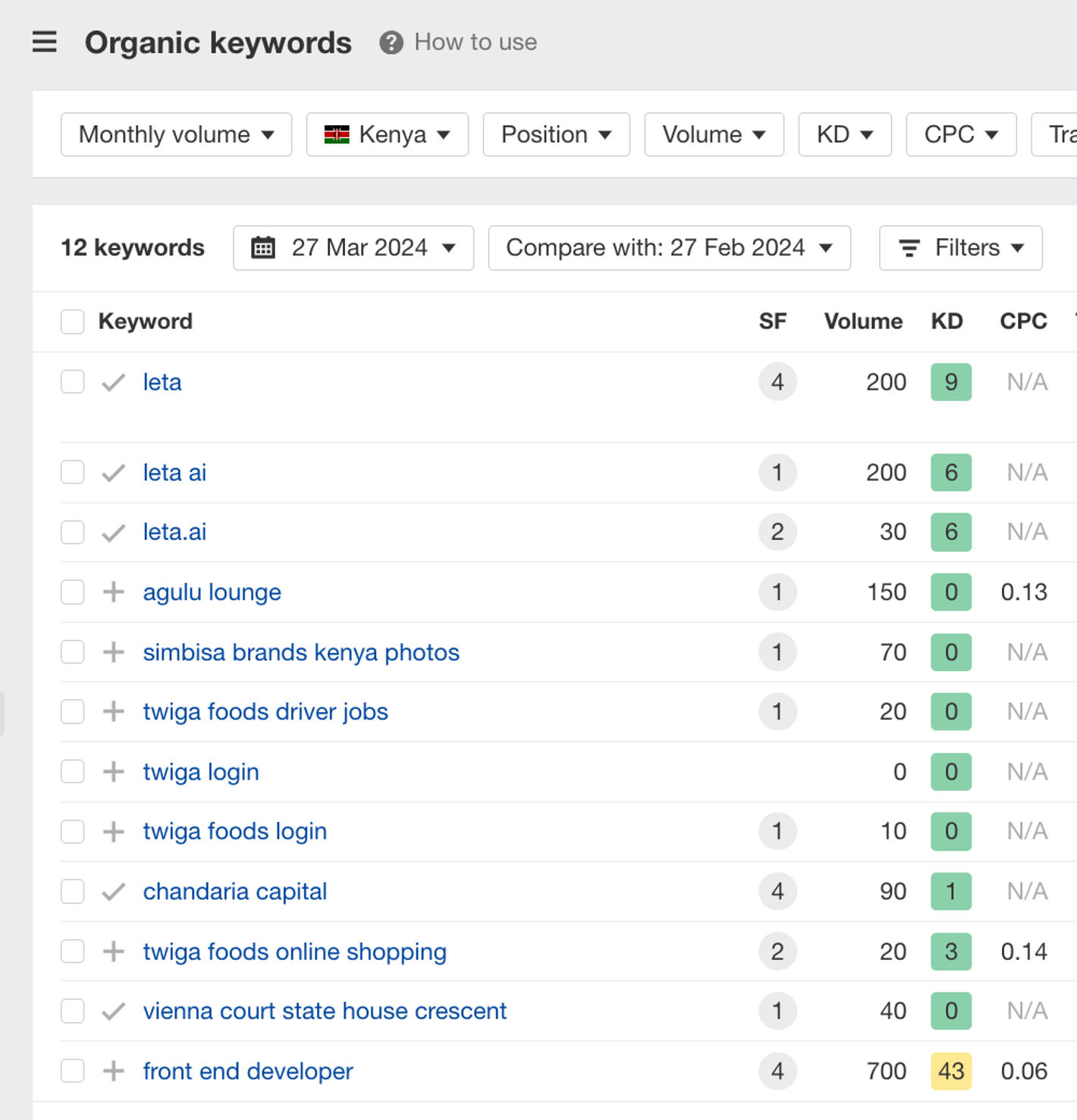The width and height of the screenshot is (1077, 1120).
Task: Click the plus icon beside front end developer
Action: coord(114,1071)
